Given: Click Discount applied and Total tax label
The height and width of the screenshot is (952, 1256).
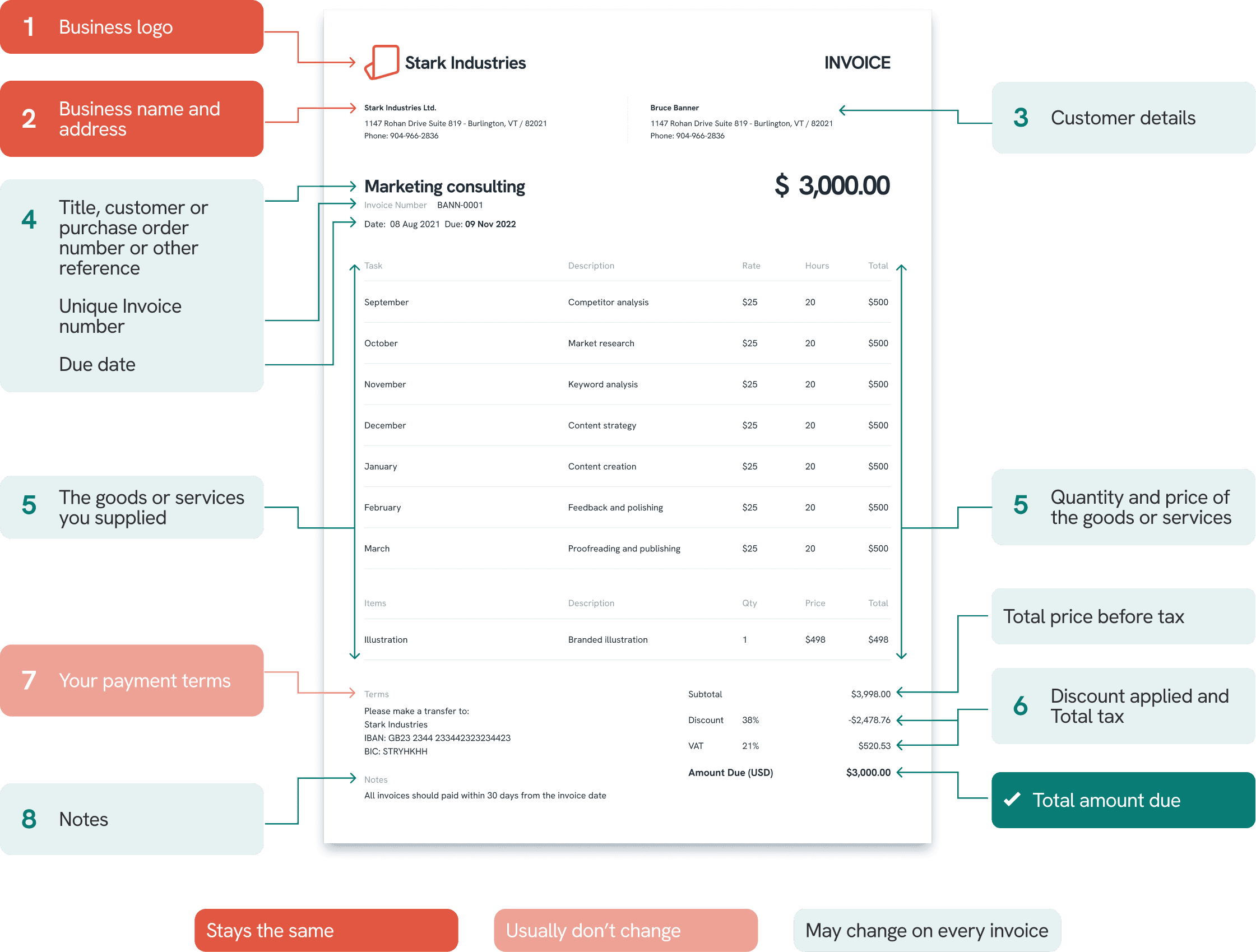Looking at the screenshot, I should [x=1123, y=706].
